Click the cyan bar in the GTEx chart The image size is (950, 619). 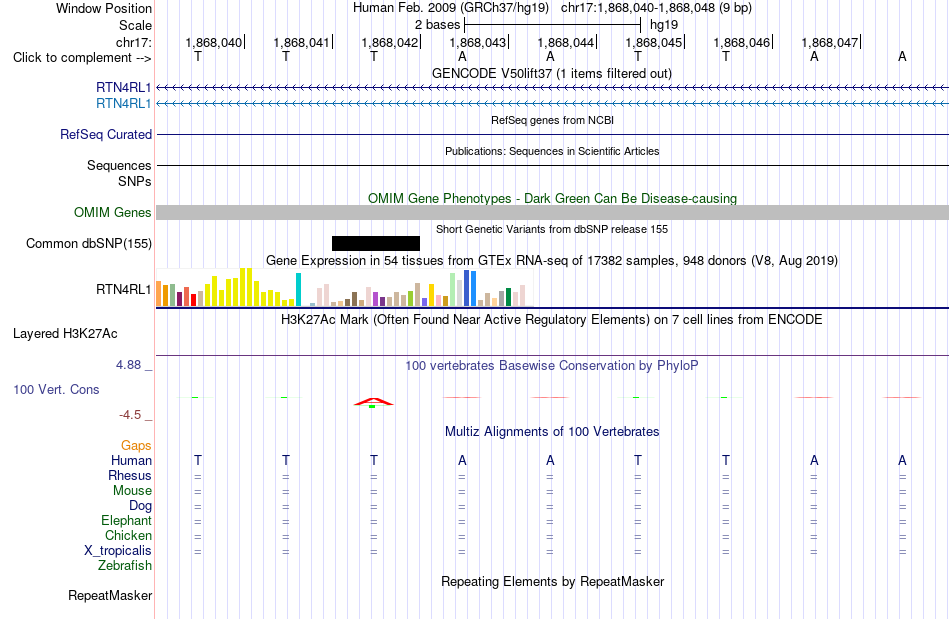pos(298,290)
